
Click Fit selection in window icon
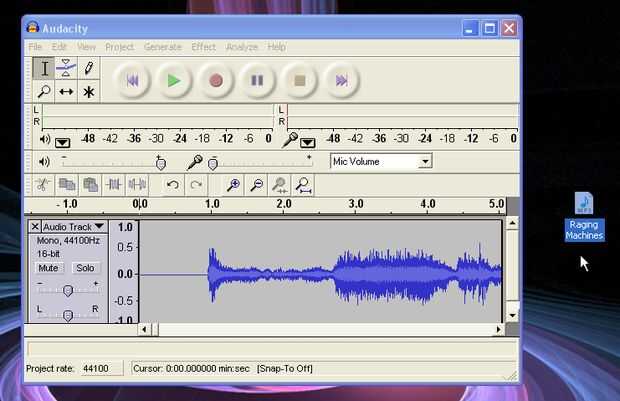(x=280, y=184)
